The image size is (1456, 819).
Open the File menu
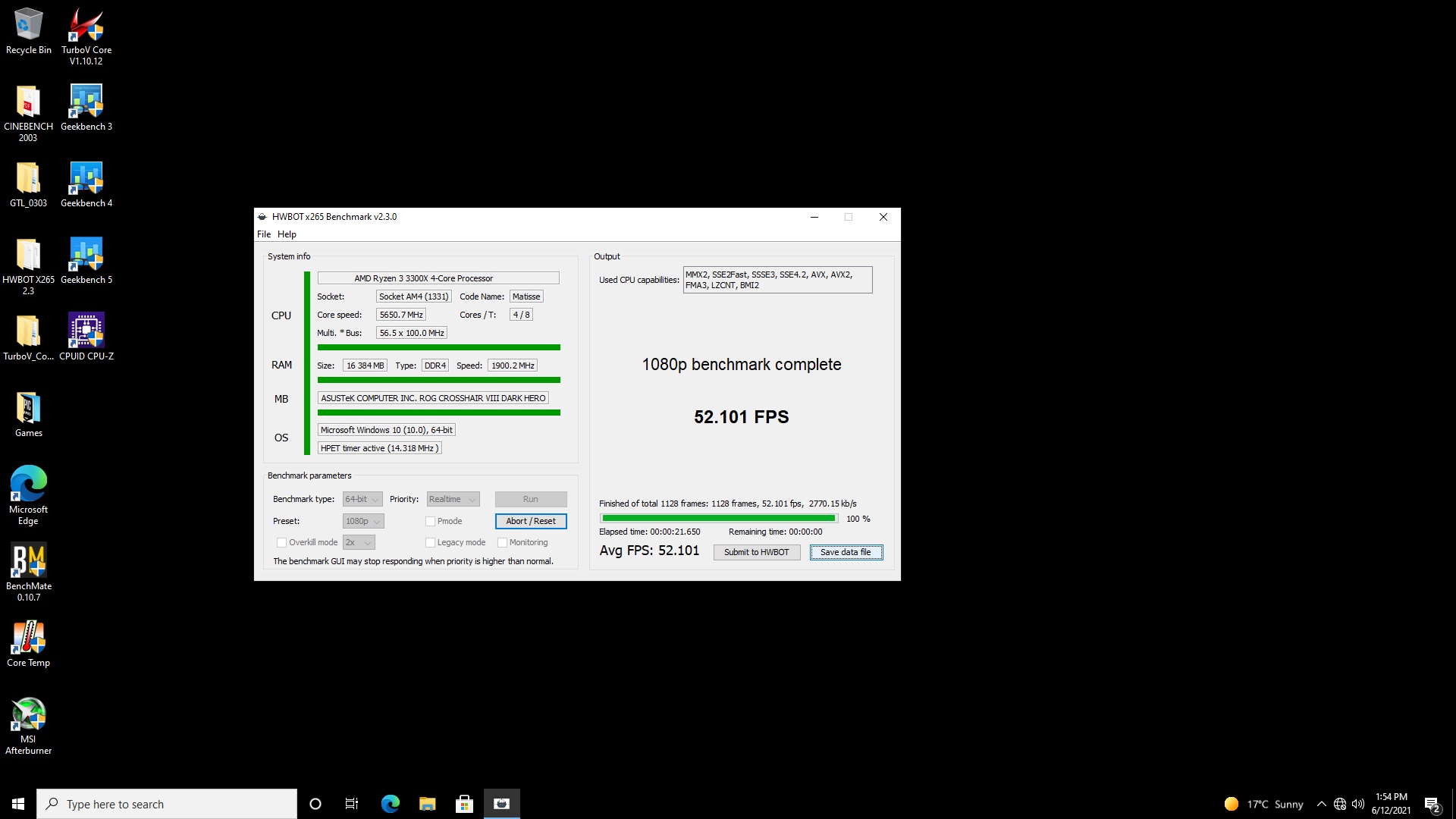coord(264,234)
